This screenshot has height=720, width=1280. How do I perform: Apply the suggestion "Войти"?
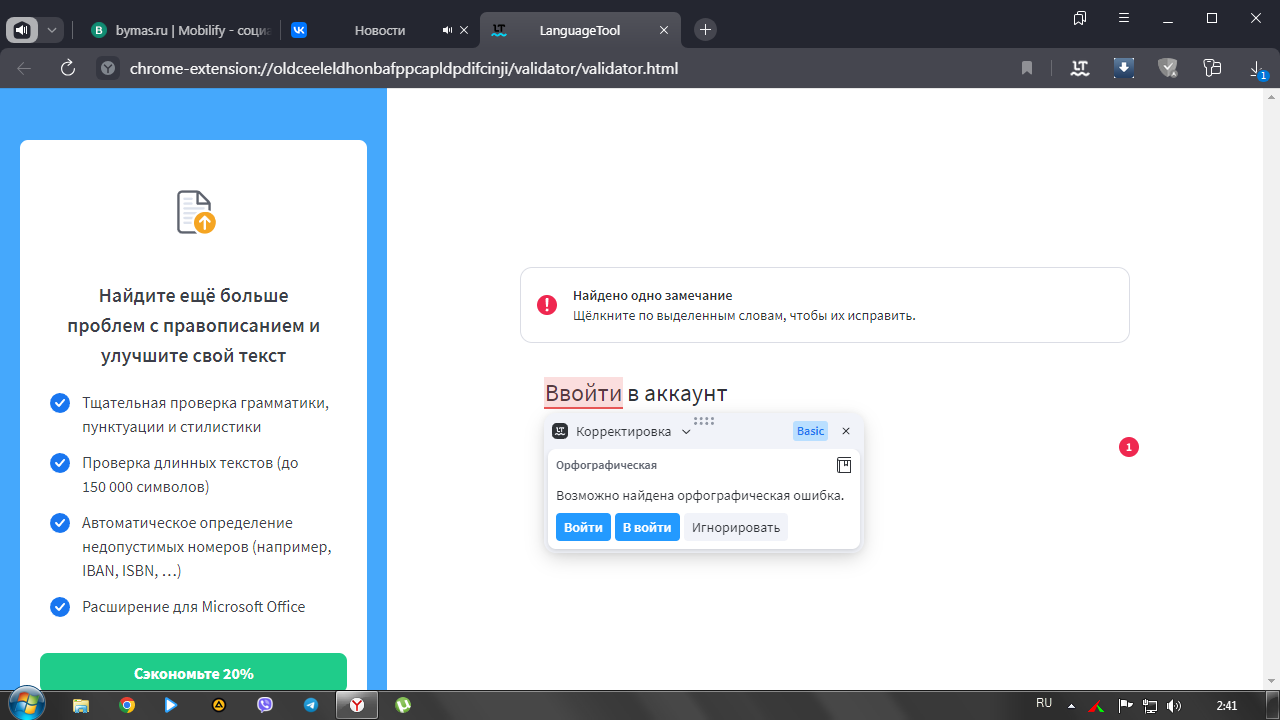point(583,527)
